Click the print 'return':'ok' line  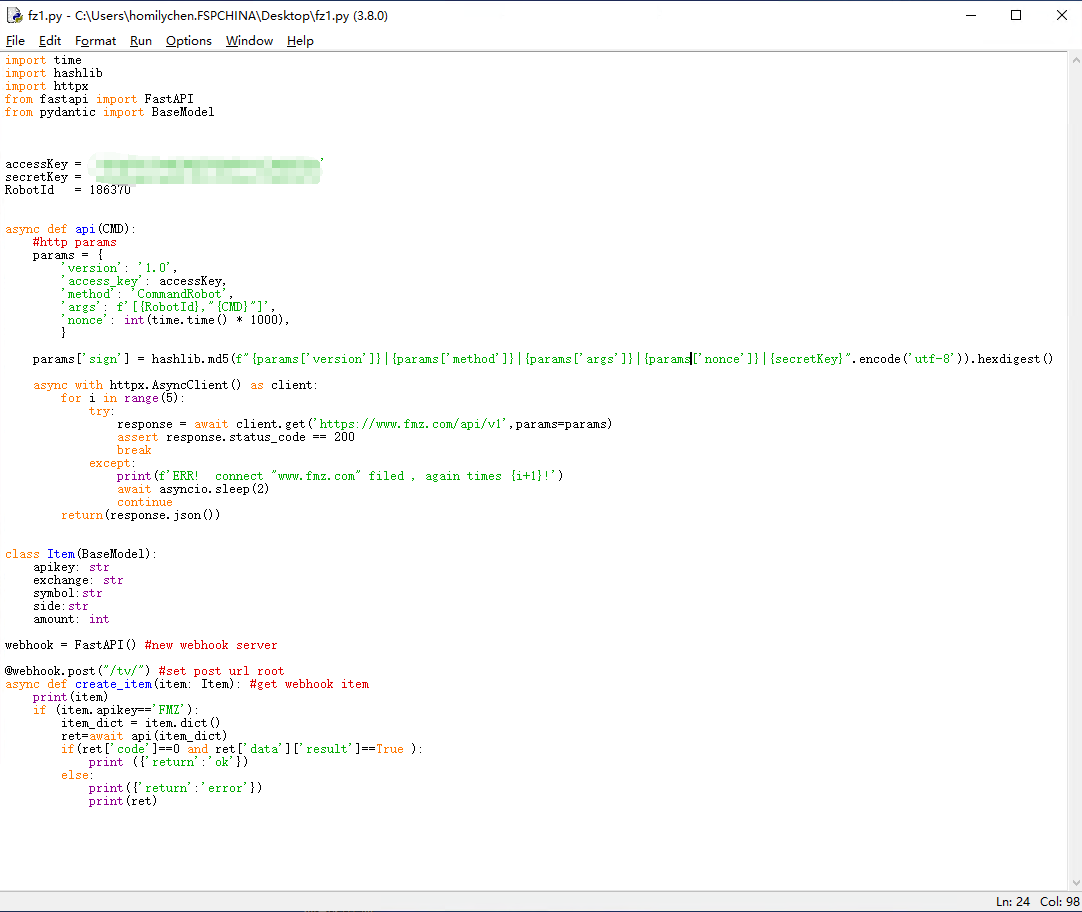[x=168, y=763]
